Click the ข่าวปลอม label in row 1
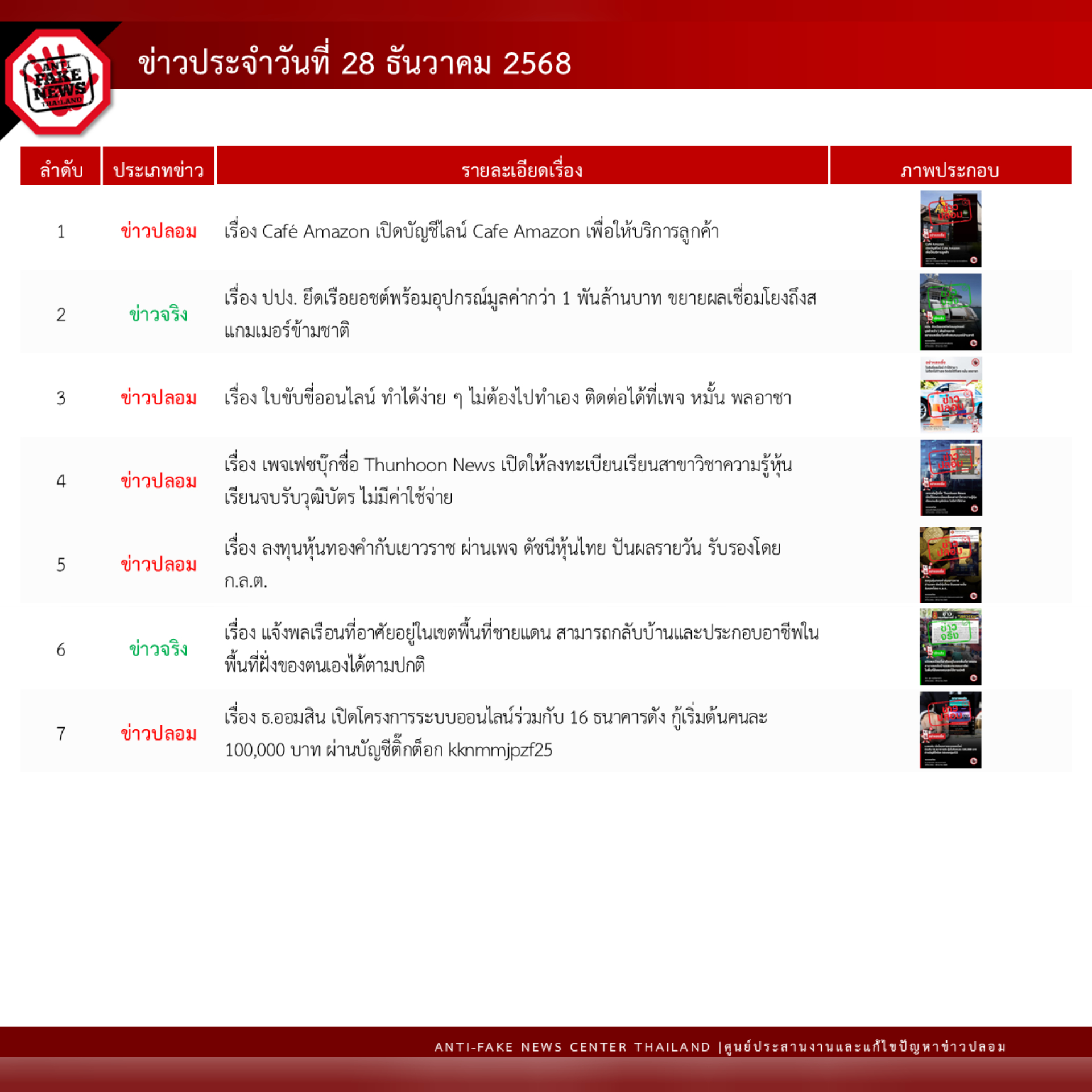Image resolution: width=1092 pixels, height=1092 pixels. 158,231
